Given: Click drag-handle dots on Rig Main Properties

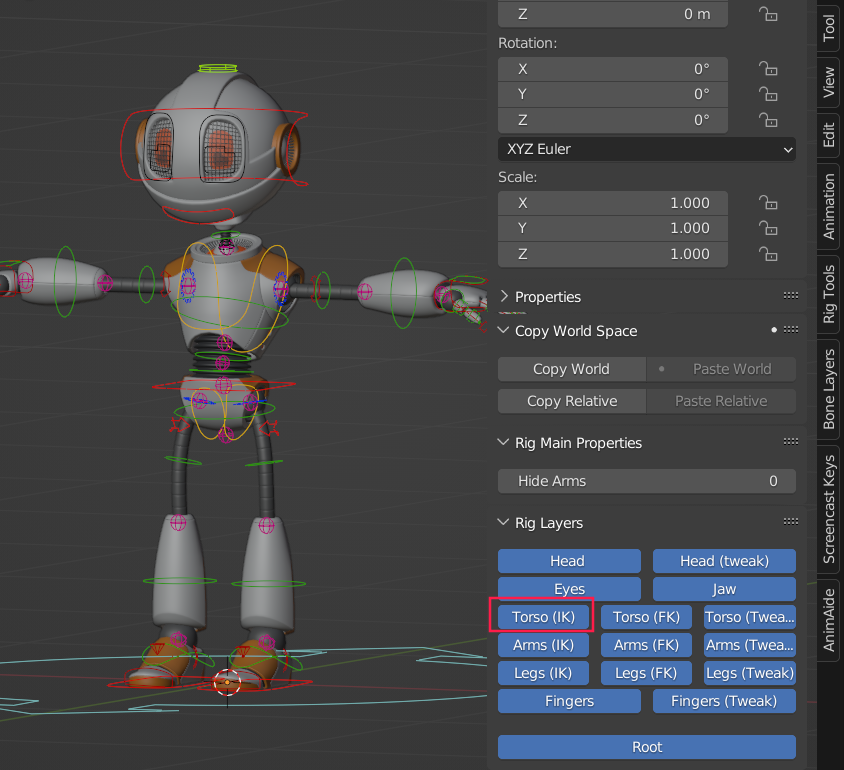Looking at the screenshot, I should click(x=790, y=443).
